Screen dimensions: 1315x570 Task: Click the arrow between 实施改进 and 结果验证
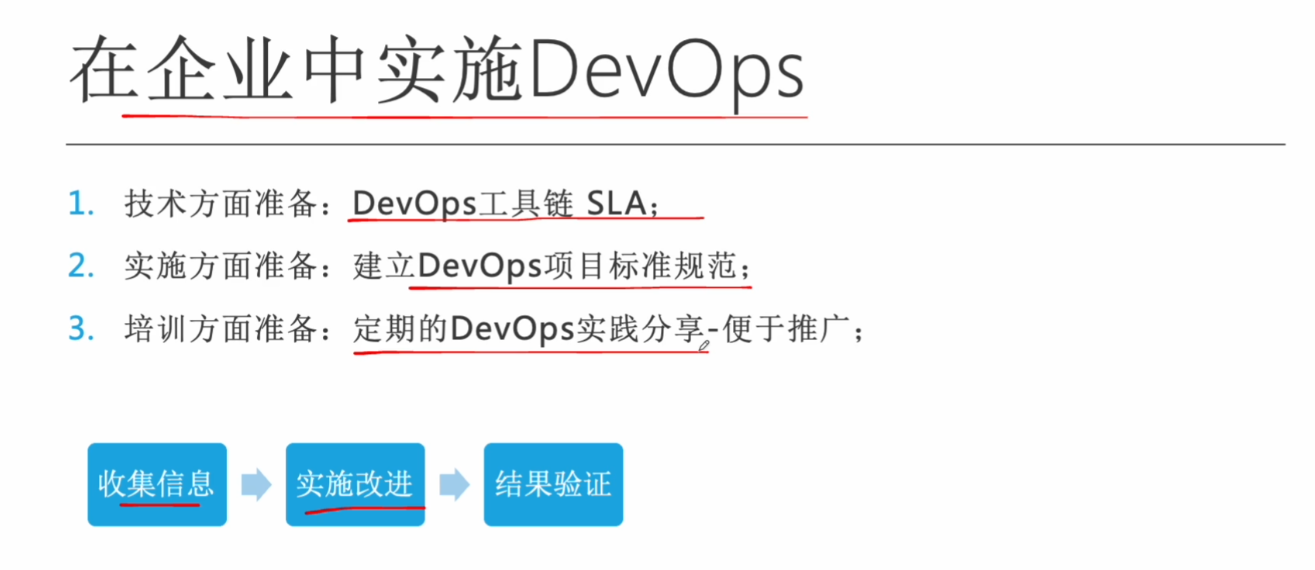pyautogui.click(x=454, y=486)
